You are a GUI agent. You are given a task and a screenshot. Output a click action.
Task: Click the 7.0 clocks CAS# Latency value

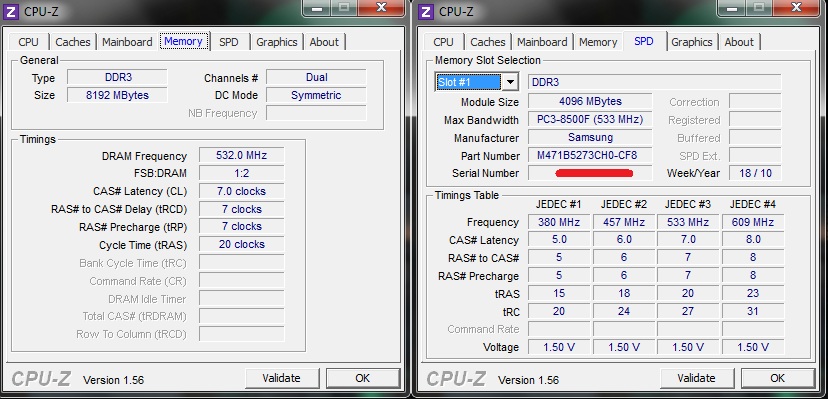(242, 191)
